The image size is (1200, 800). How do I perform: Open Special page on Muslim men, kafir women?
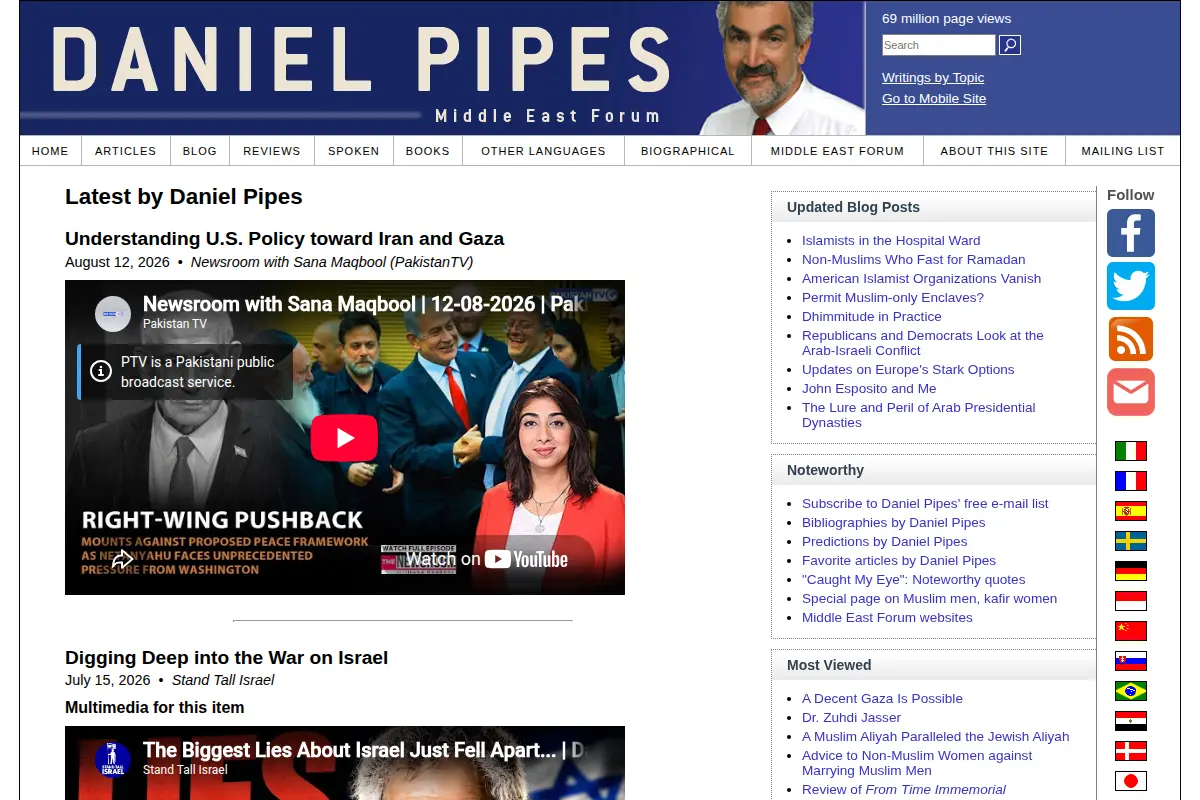(x=929, y=598)
